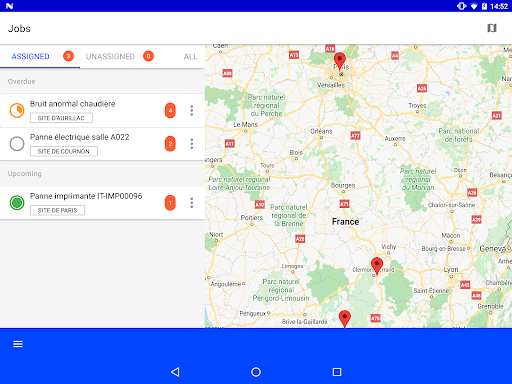Click orange in-progress status icon of Bruit anormal
This screenshot has width=512, height=384.
pos(17,110)
